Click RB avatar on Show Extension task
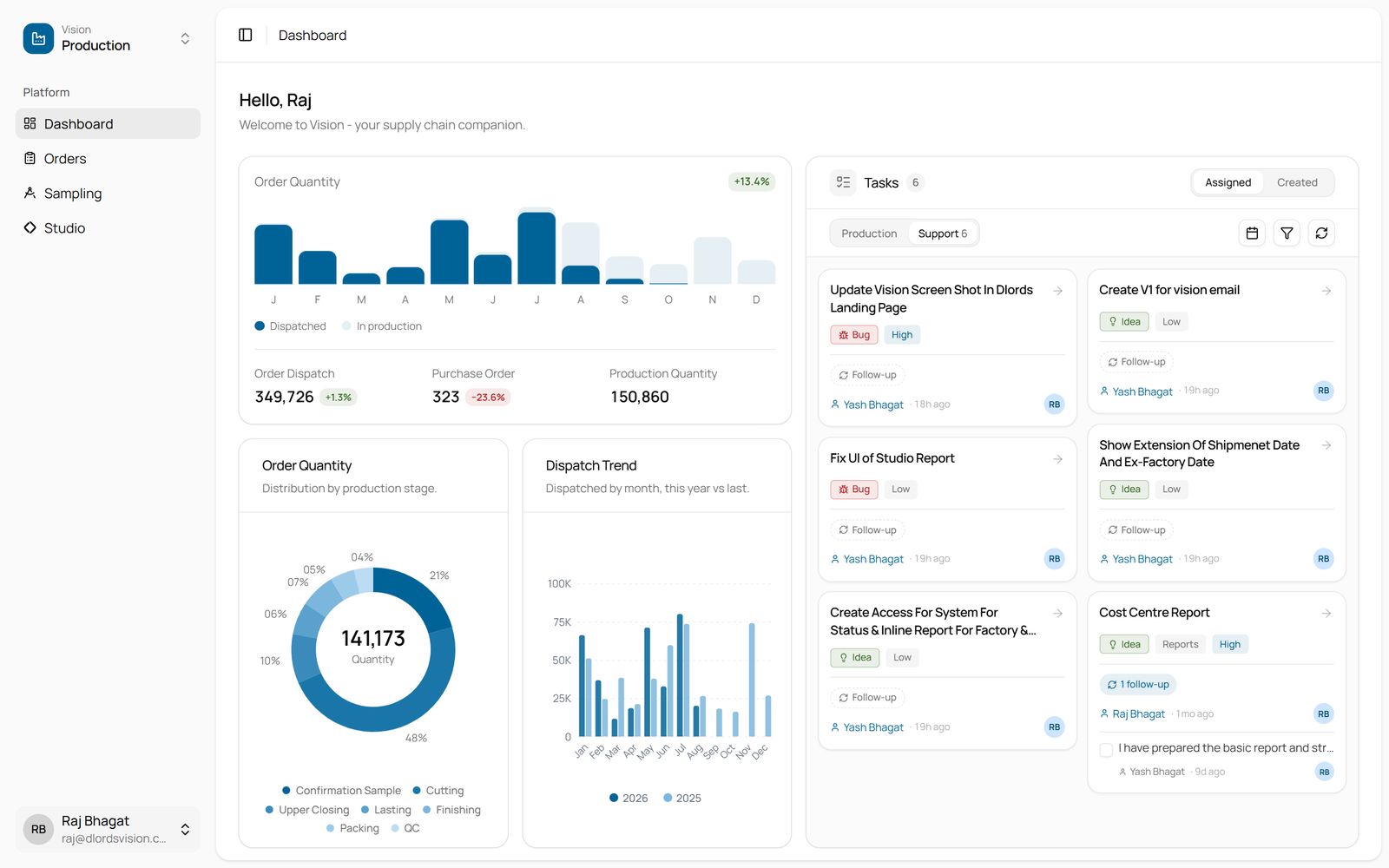 [1323, 559]
